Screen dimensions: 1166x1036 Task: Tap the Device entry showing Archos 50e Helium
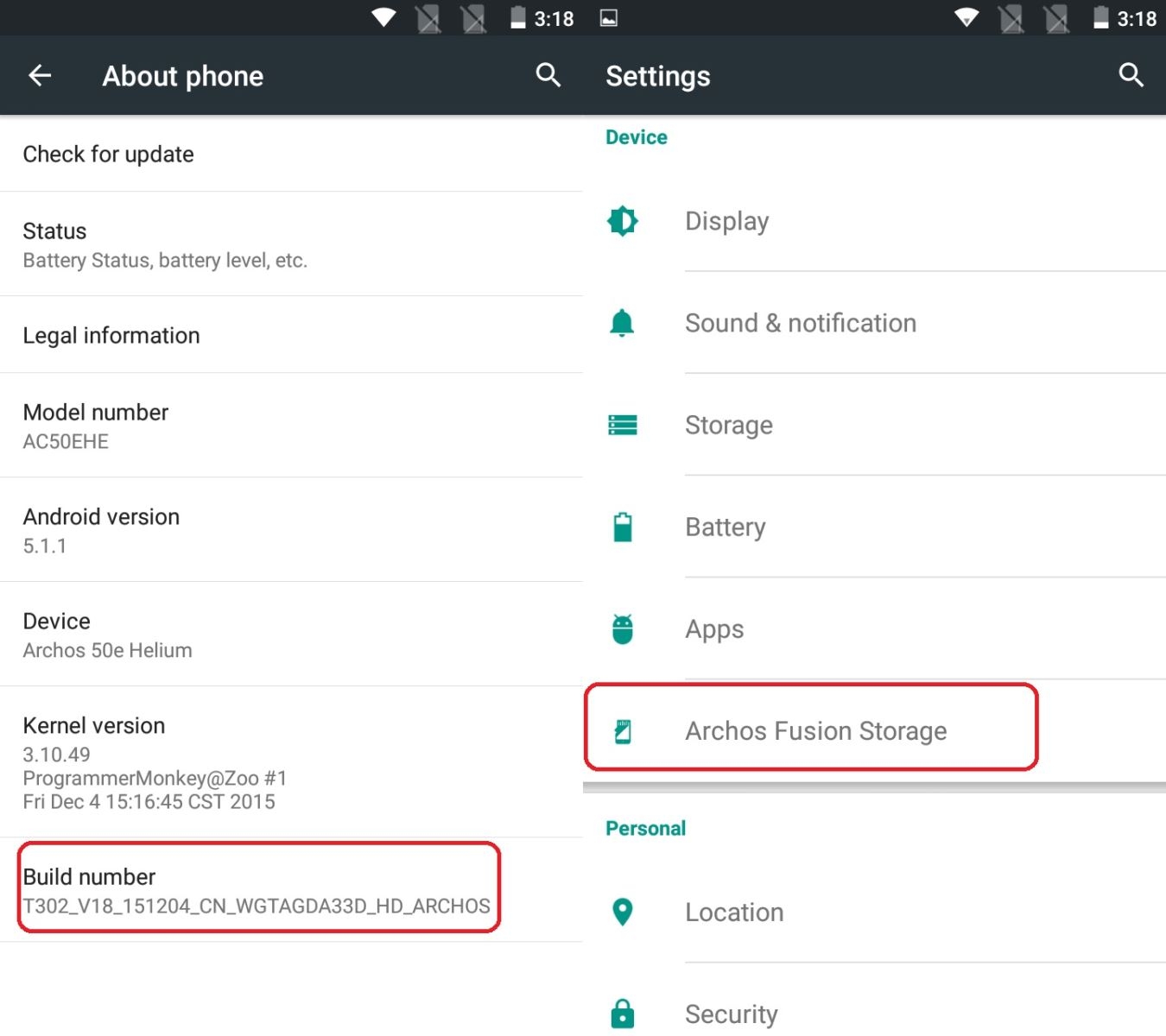pyautogui.click(x=107, y=634)
